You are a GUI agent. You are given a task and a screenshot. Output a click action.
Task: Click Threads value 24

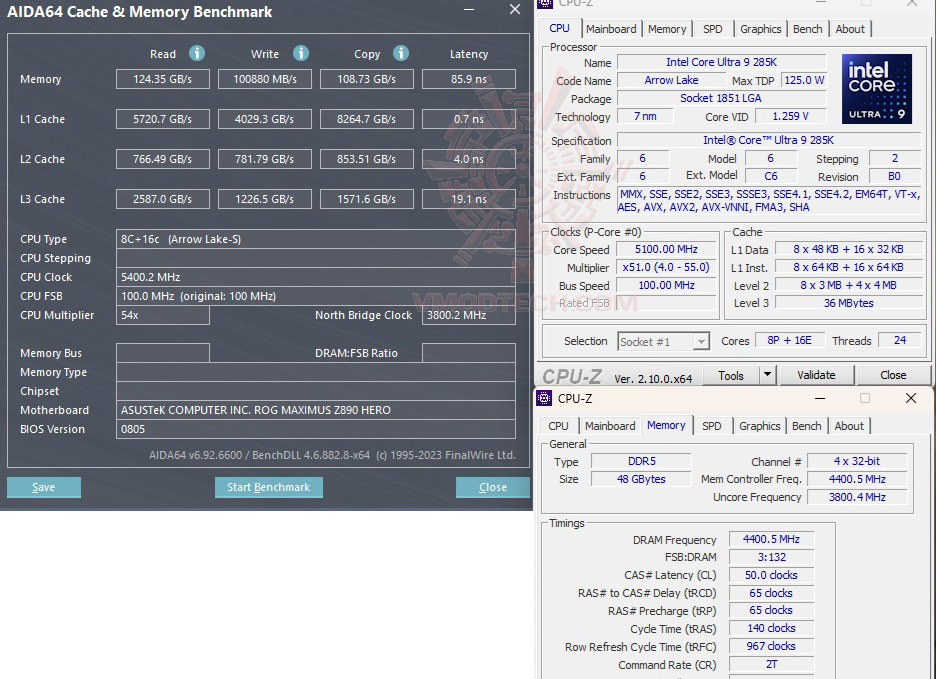pyautogui.click(x=900, y=340)
